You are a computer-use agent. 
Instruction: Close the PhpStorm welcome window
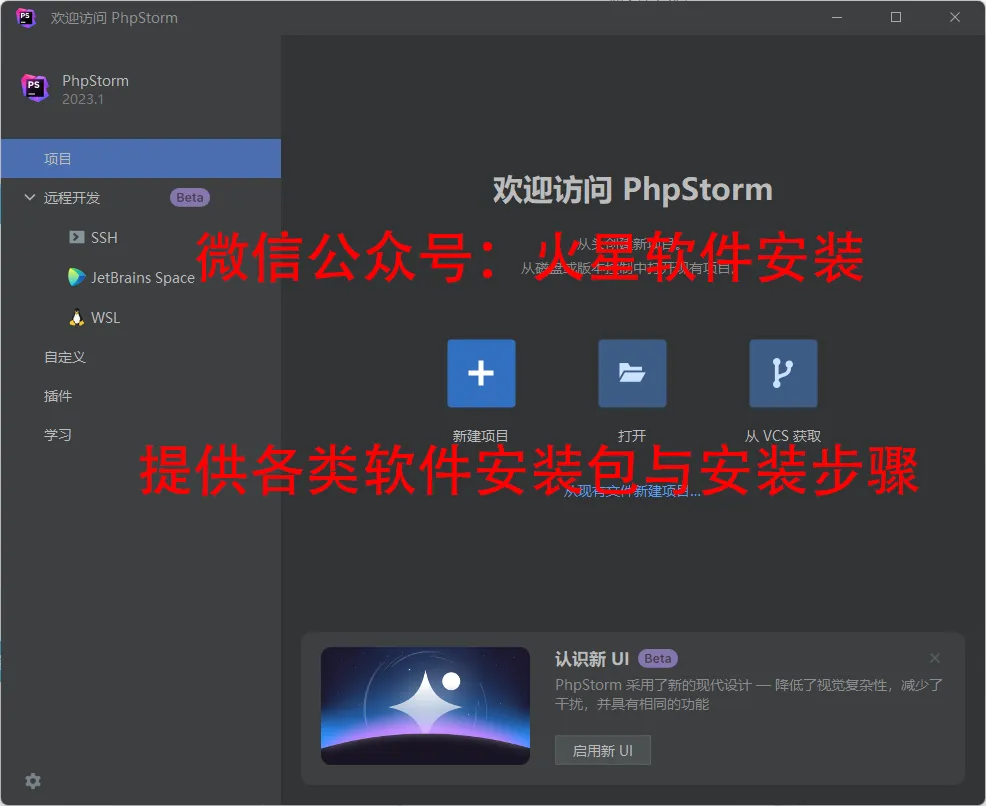coord(955,17)
